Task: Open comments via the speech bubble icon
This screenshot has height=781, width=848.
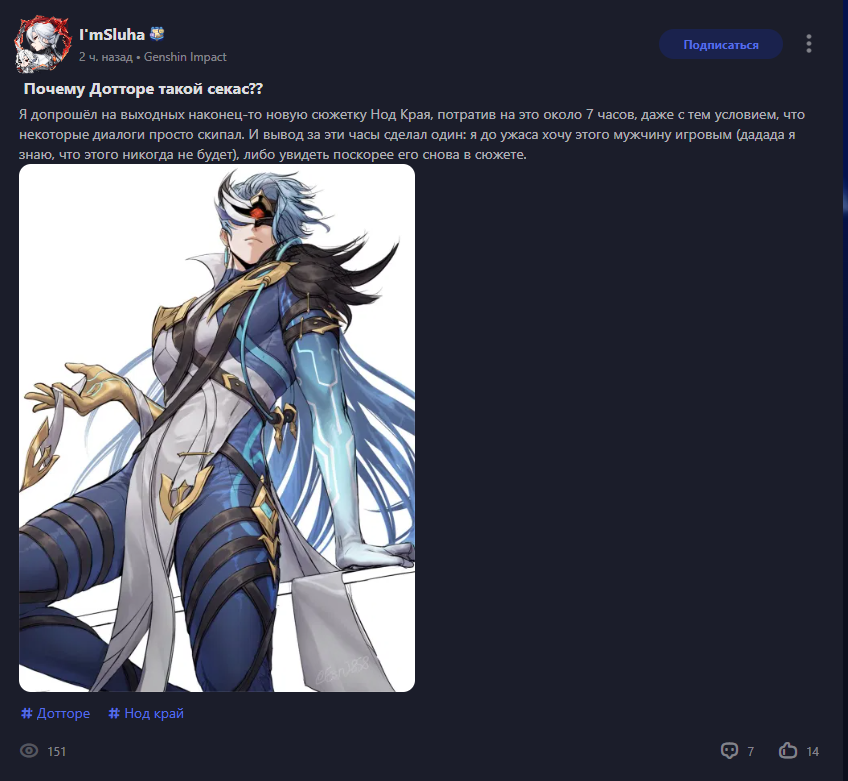Action: coord(730,751)
